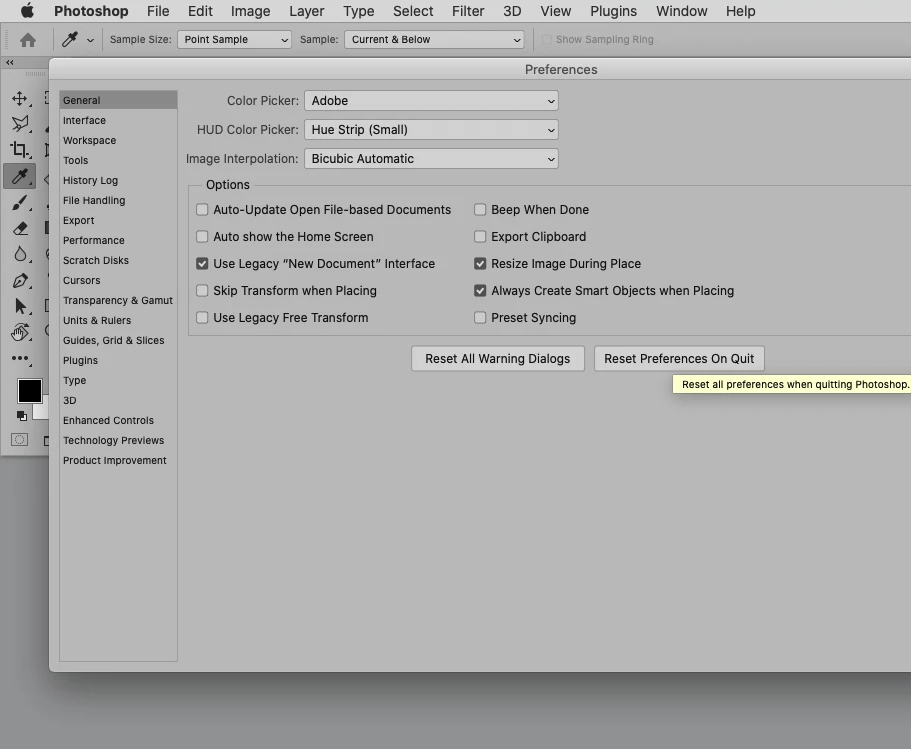Screen dimensions: 911x749
Task: Open Transparency & Gamut preferences category
Action: 118,300
